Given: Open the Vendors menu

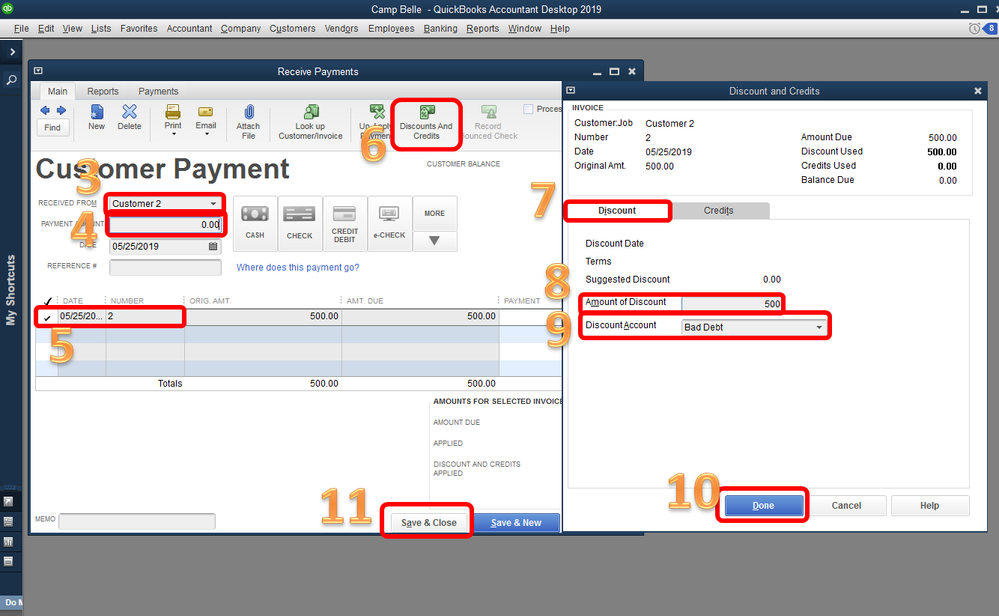Looking at the screenshot, I should click(341, 29).
